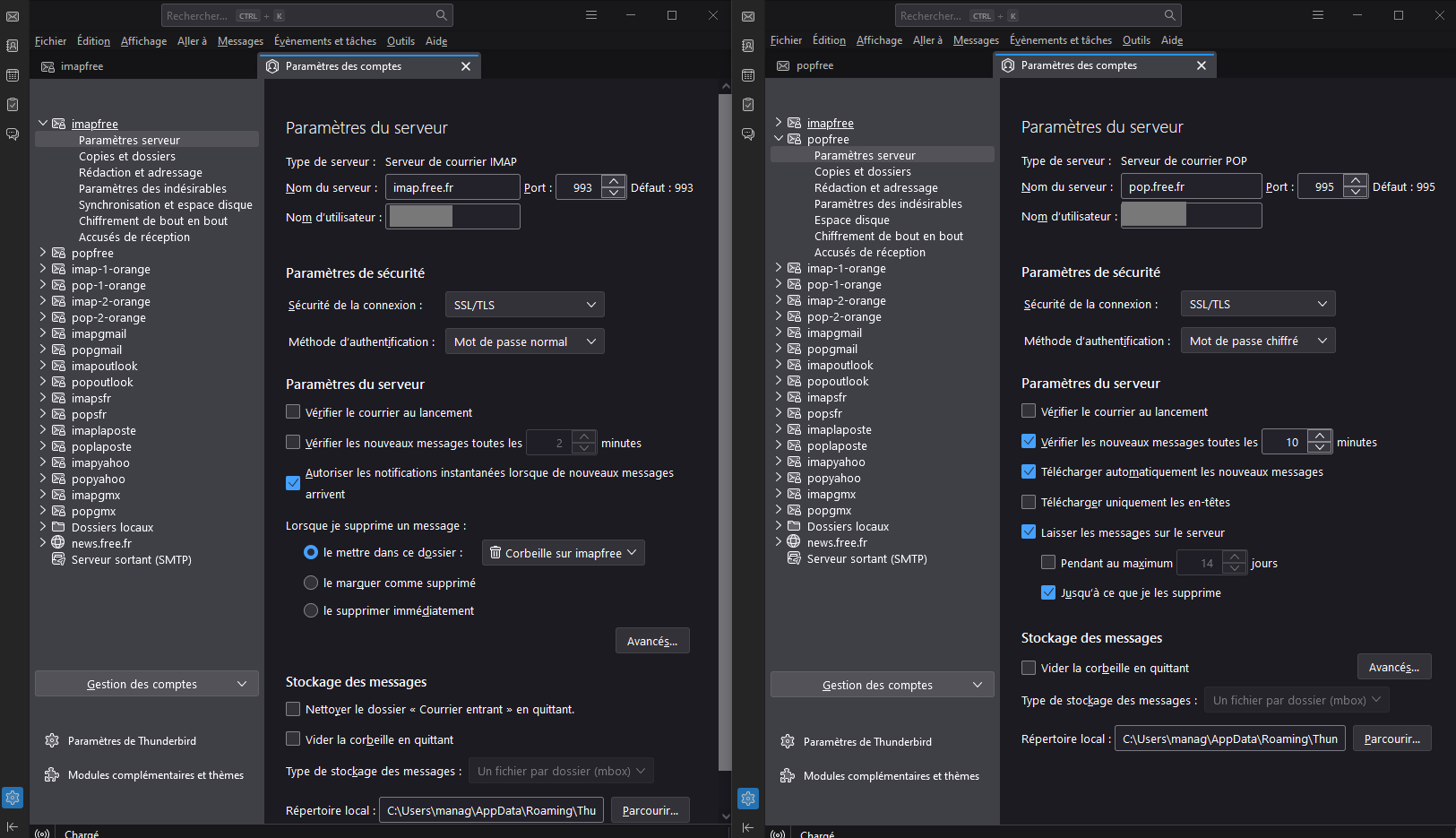Image resolution: width=1456 pixels, height=838 pixels.
Task: Click the Avancés... button in right window
Action: (x=1394, y=667)
